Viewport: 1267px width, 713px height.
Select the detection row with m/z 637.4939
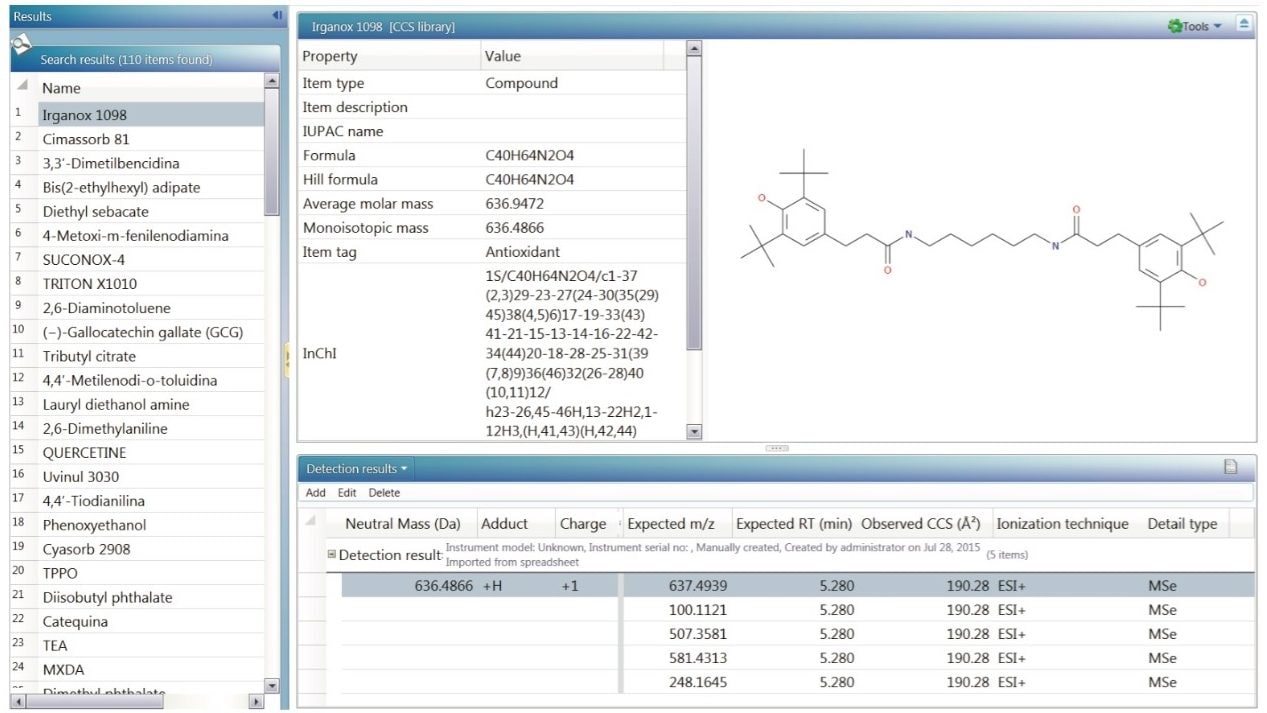click(x=797, y=586)
